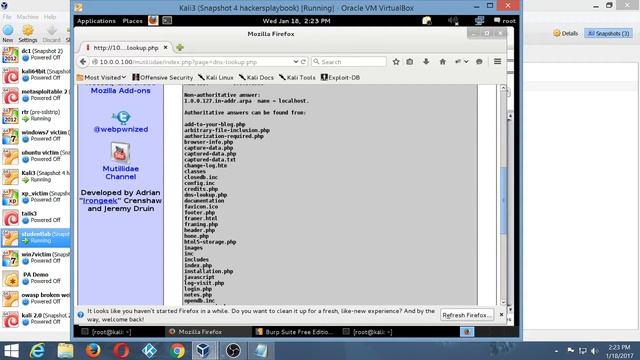
Task: Reload the page with the refresh icon
Action: (303, 62)
